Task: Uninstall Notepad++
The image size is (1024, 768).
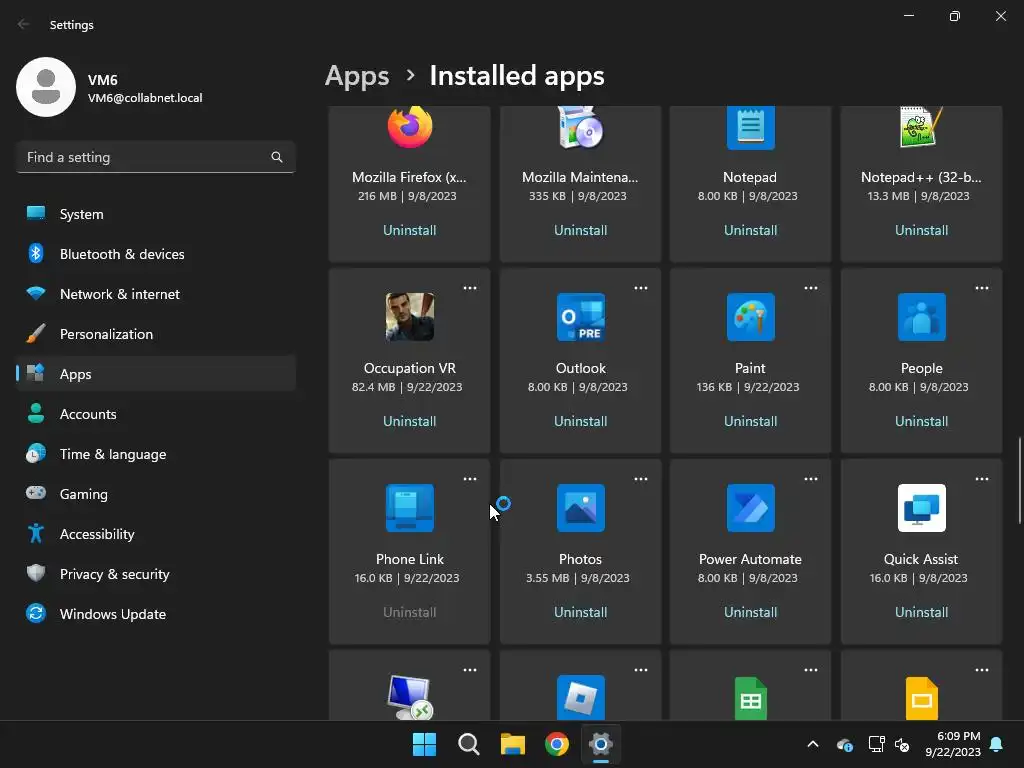Action: (x=921, y=231)
